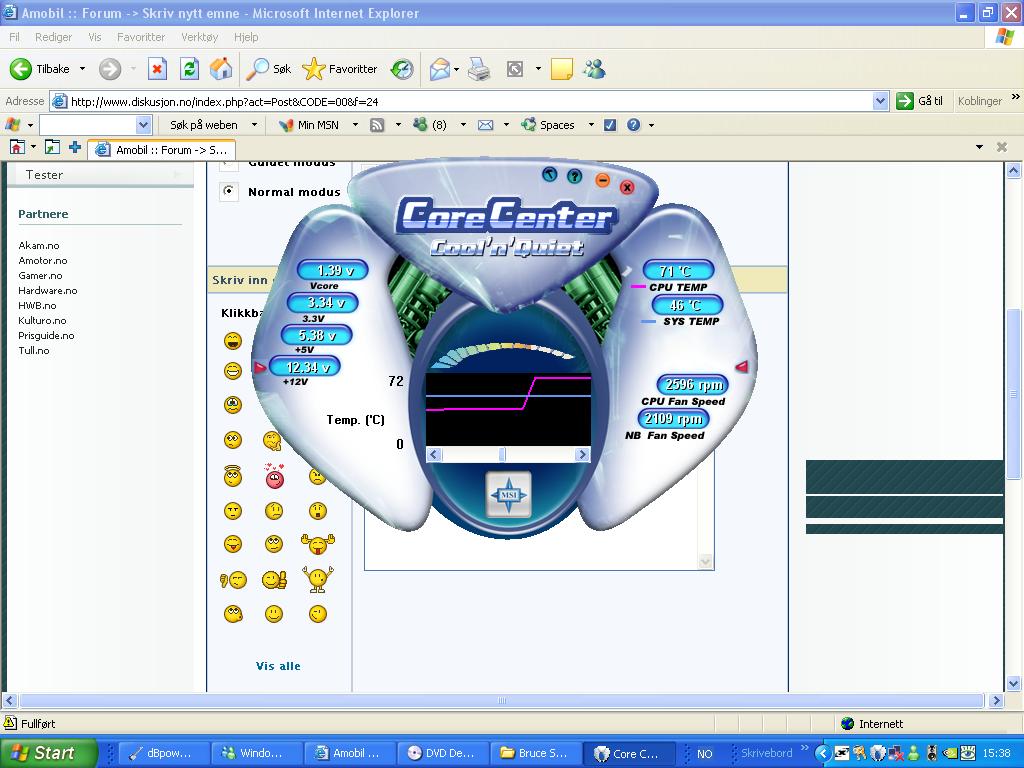This screenshot has width=1024, height=768.
Task: Open the Søk search tool
Action: click(x=268, y=69)
